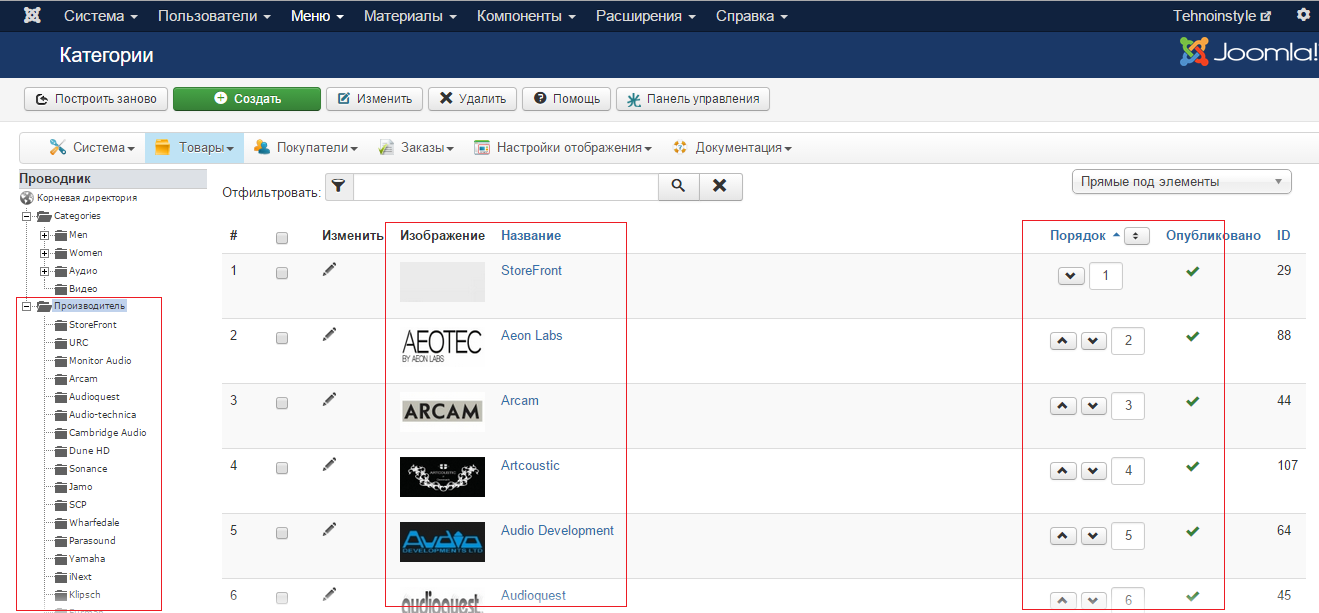Open Меню top menu
This screenshot has height=613, width=1319.
[317, 16]
